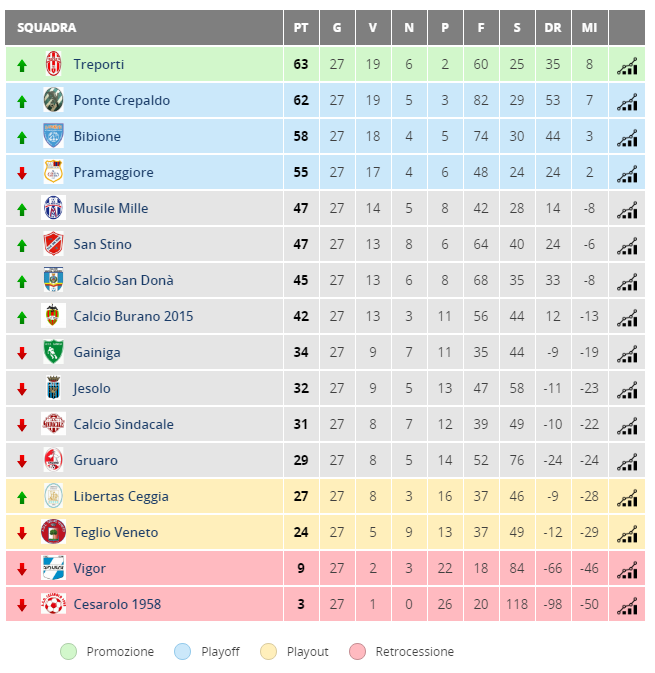The image size is (655, 673).
Task: Open the stats chart icon for Jesolo
Action: pyautogui.click(x=627, y=390)
